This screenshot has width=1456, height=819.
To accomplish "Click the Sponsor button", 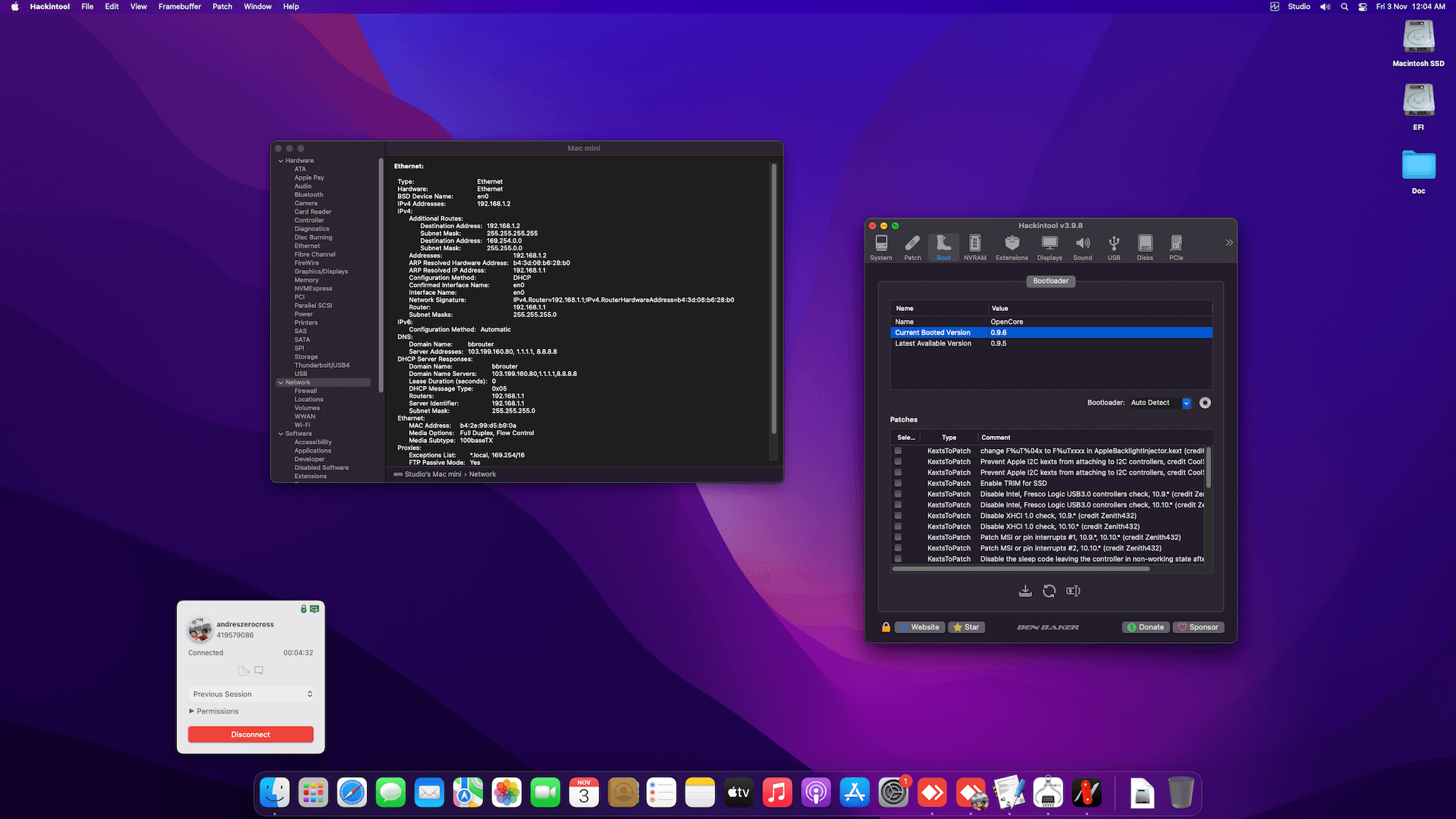I will tap(1198, 627).
